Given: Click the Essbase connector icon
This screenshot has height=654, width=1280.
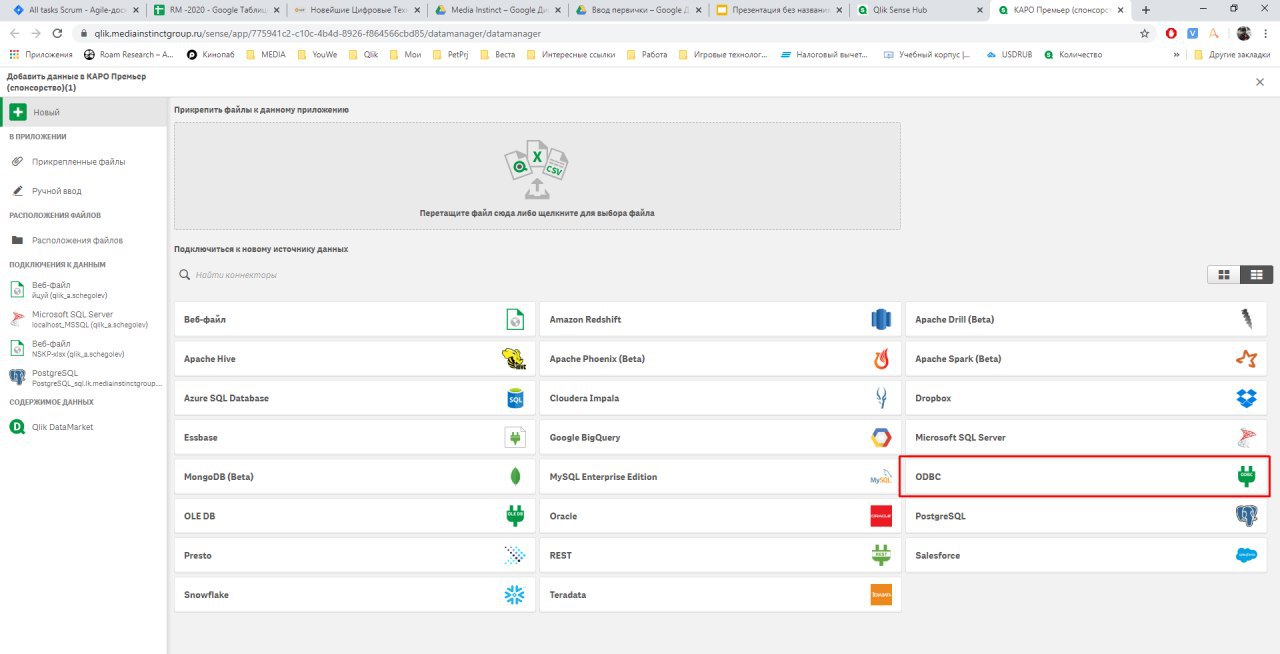Looking at the screenshot, I should (x=515, y=437).
